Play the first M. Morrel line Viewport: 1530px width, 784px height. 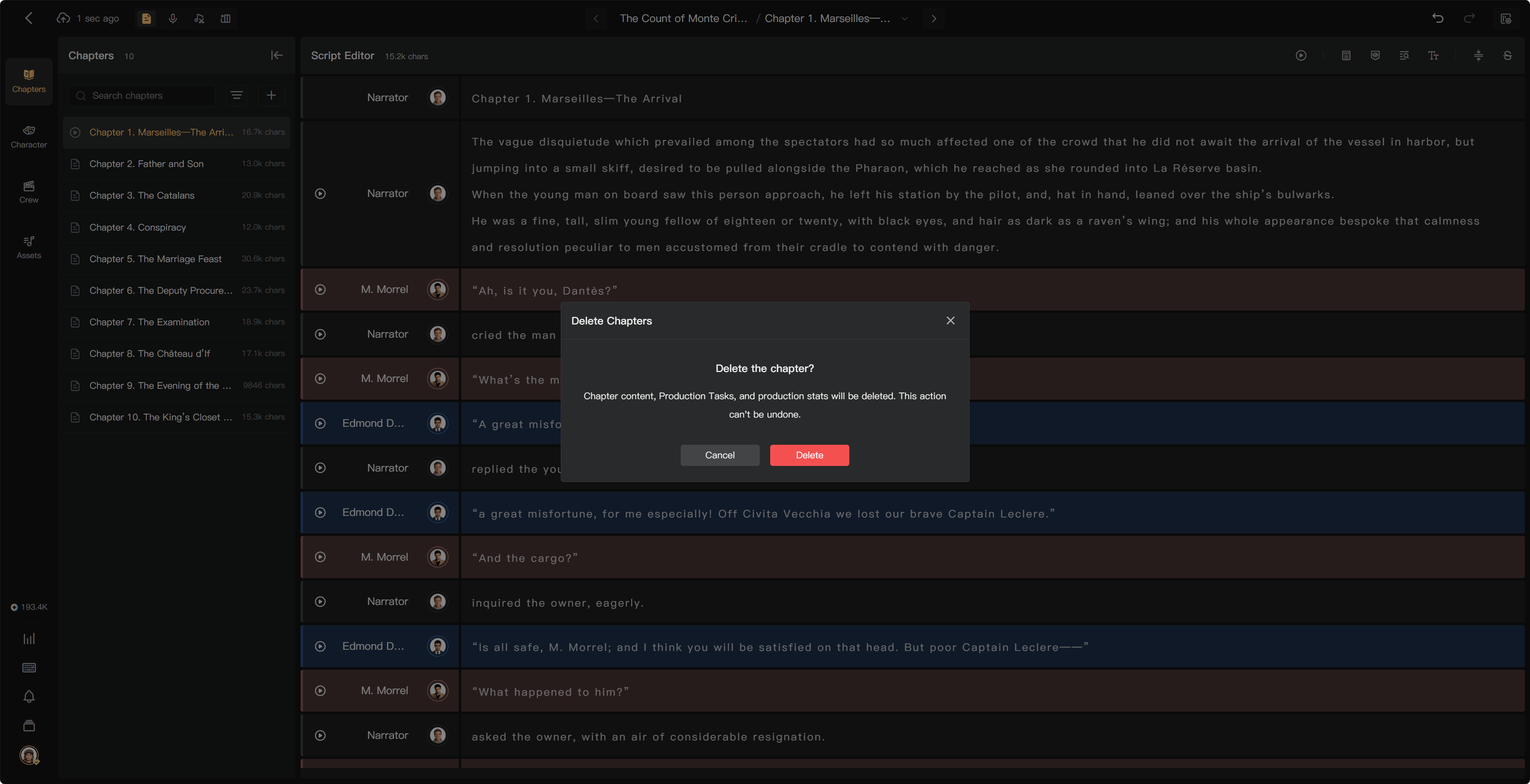pyautogui.click(x=320, y=290)
